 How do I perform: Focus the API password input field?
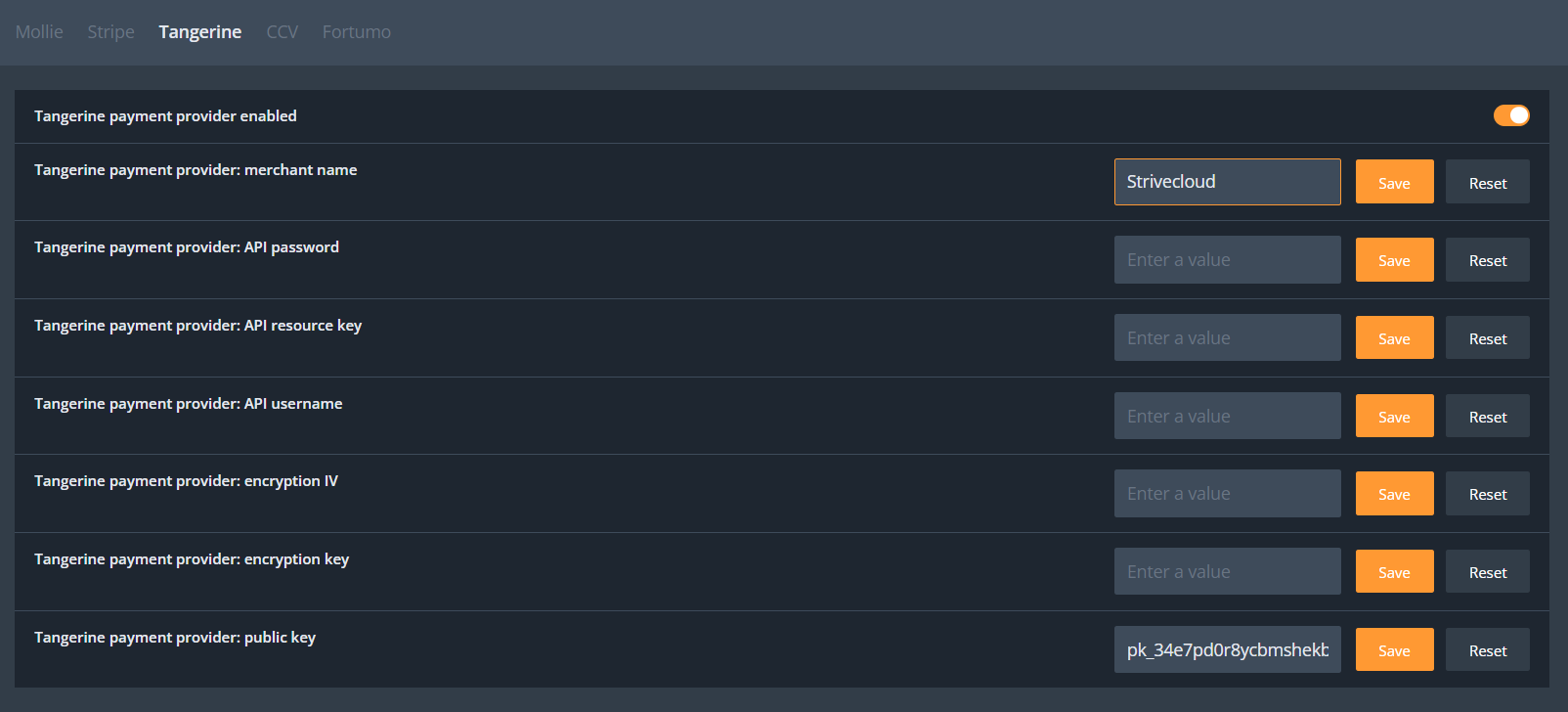[1227, 260]
